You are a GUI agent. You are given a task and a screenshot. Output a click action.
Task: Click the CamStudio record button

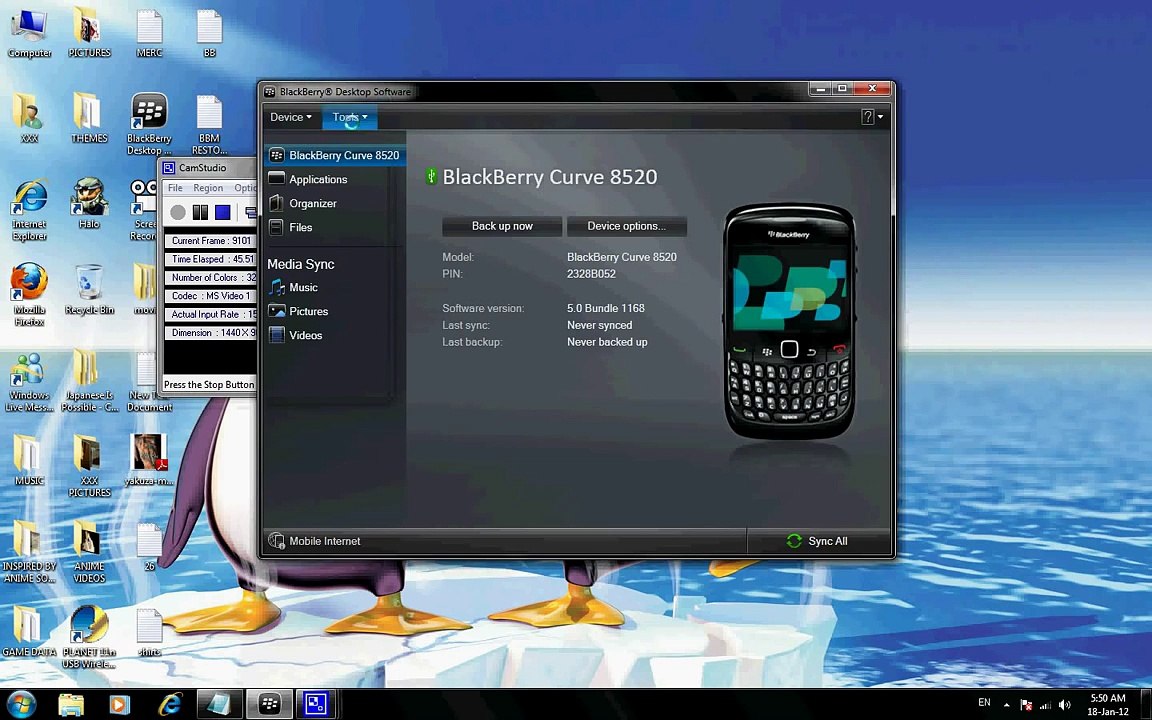pyautogui.click(x=178, y=212)
